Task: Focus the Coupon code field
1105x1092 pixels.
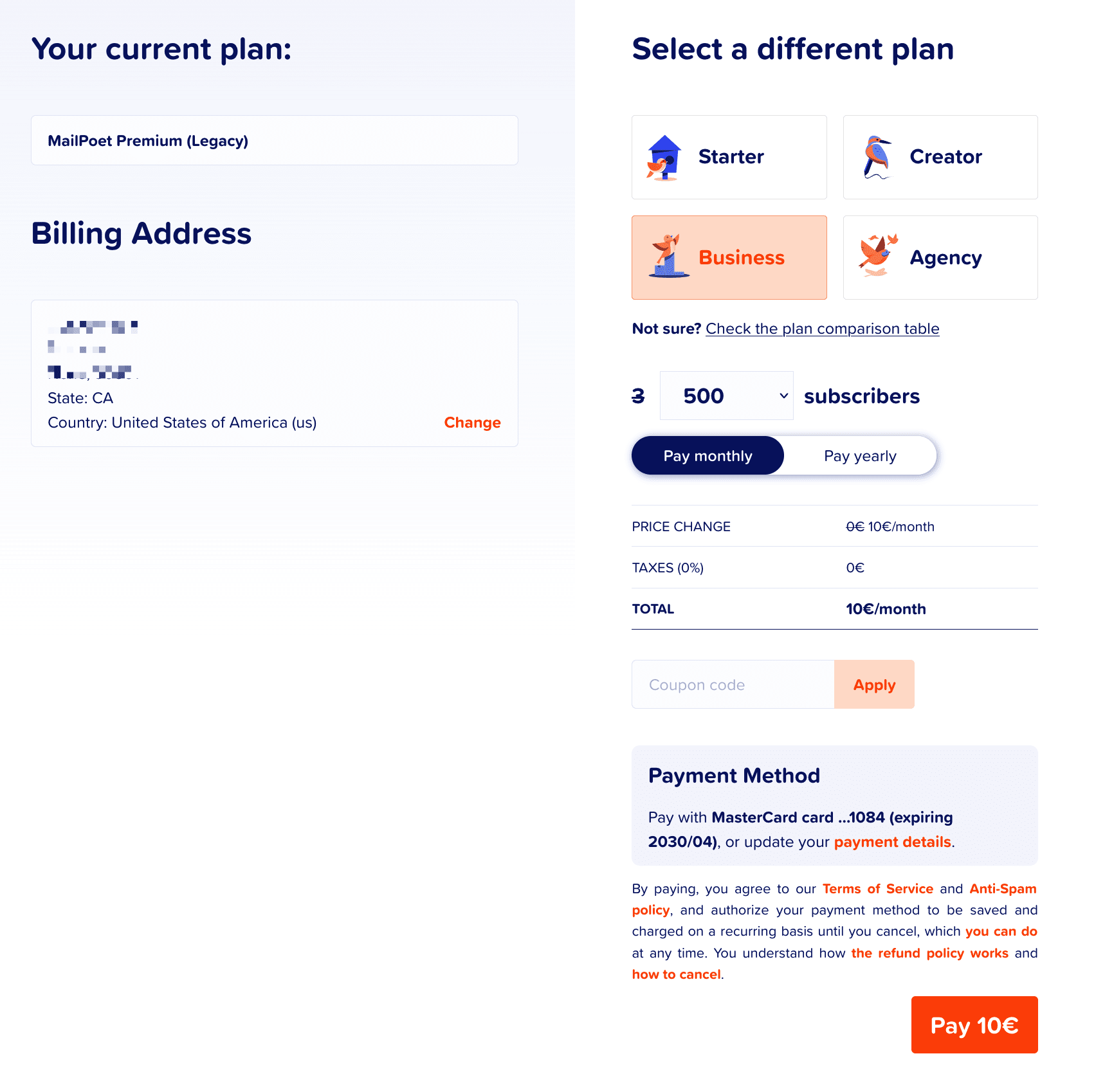Action: pos(733,685)
